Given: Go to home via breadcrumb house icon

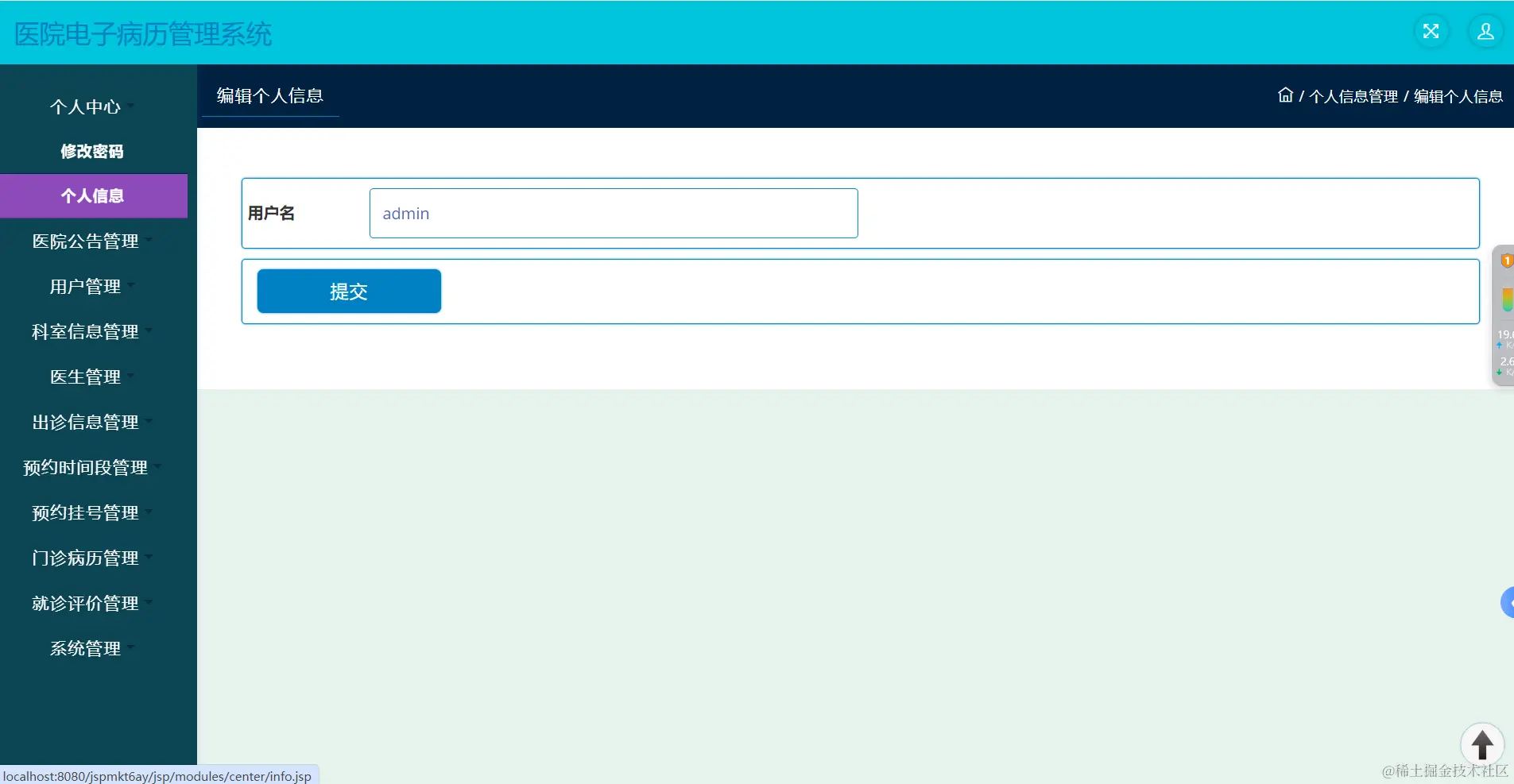Looking at the screenshot, I should (x=1285, y=95).
